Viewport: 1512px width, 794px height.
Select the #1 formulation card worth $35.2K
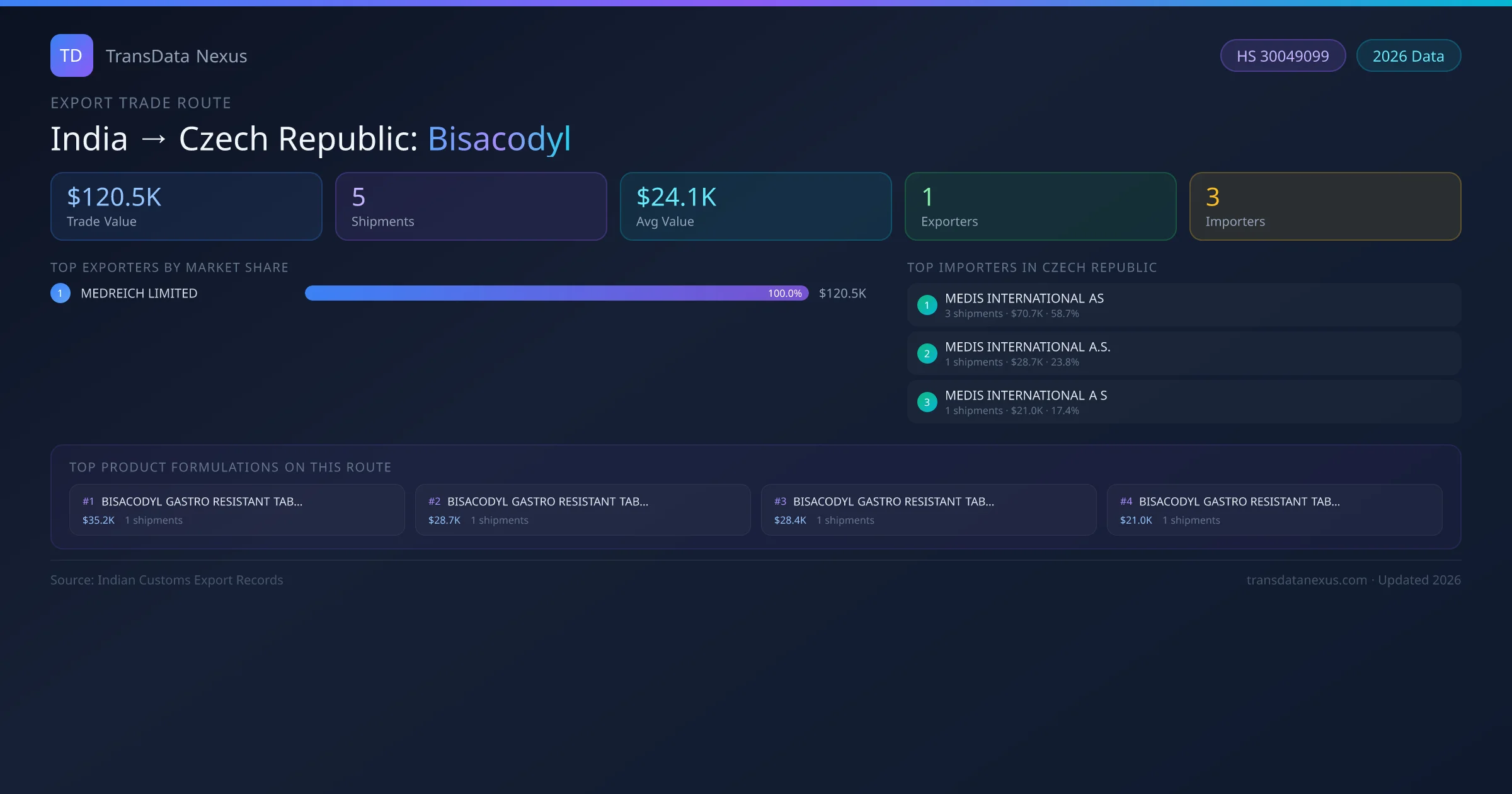(x=237, y=510)
